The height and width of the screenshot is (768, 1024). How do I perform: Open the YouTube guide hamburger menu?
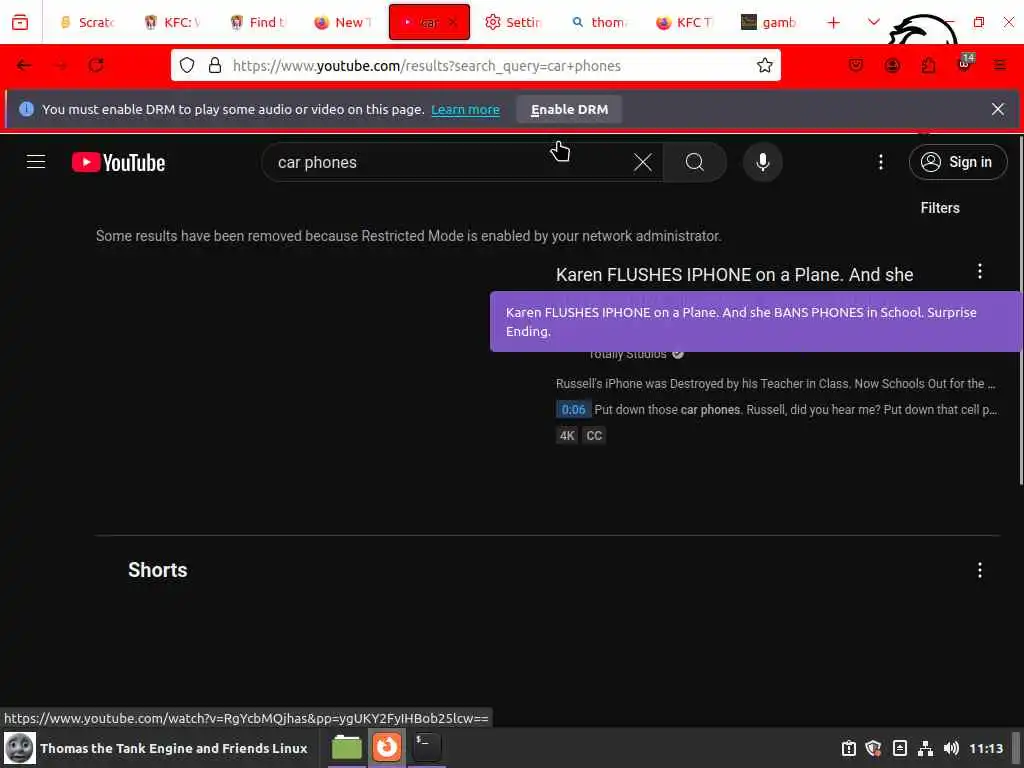pos(36,162)
